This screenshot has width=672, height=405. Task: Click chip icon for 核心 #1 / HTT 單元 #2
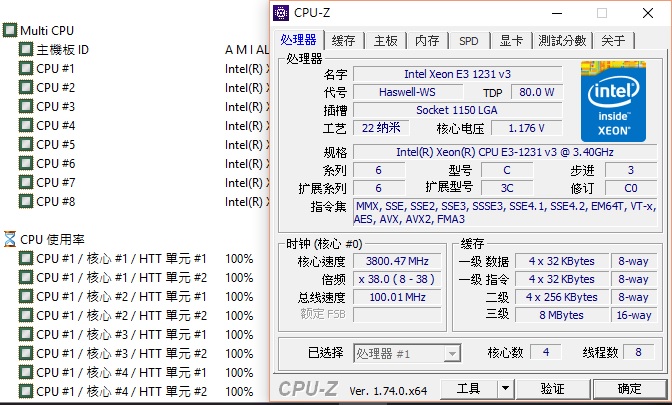tap(26, 277)
